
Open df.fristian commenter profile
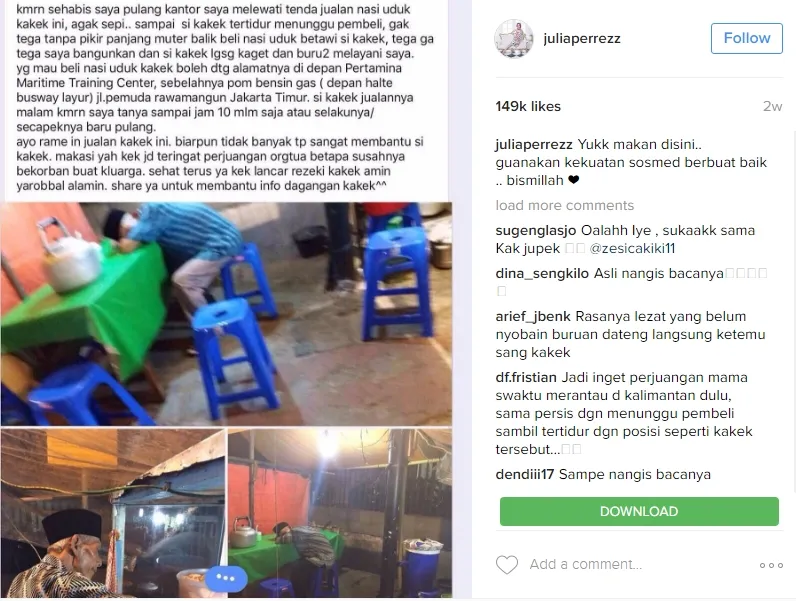[526, 378]
